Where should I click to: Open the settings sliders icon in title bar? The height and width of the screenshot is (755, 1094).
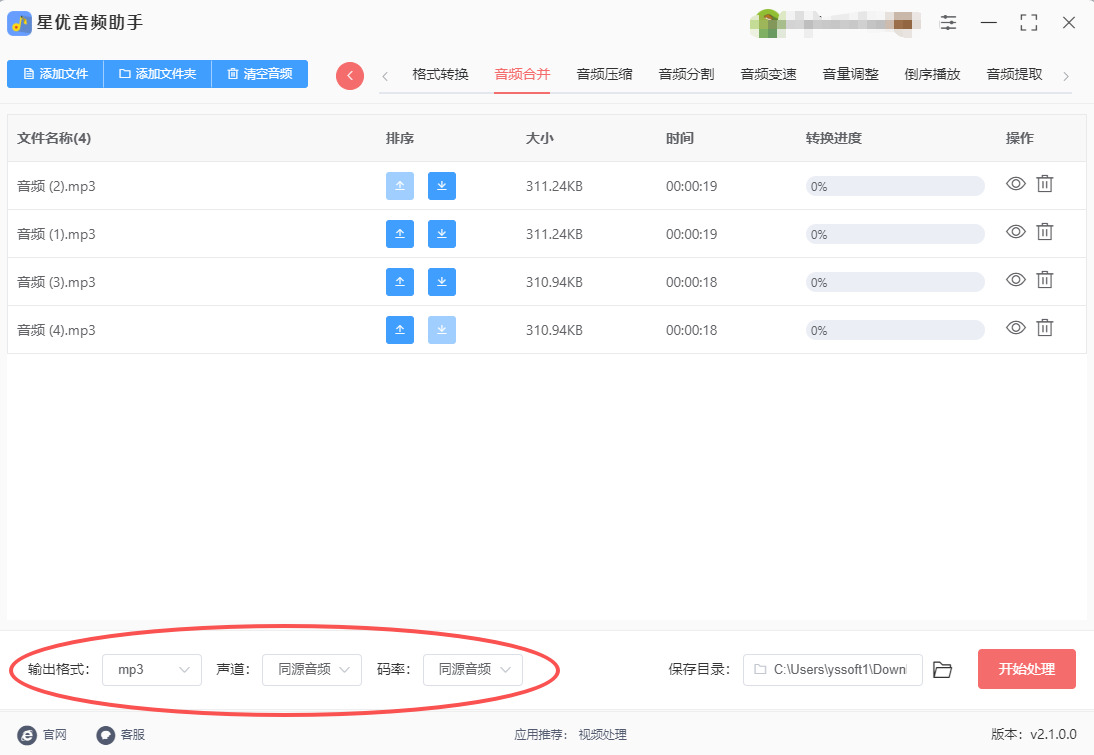coord(948,22)
